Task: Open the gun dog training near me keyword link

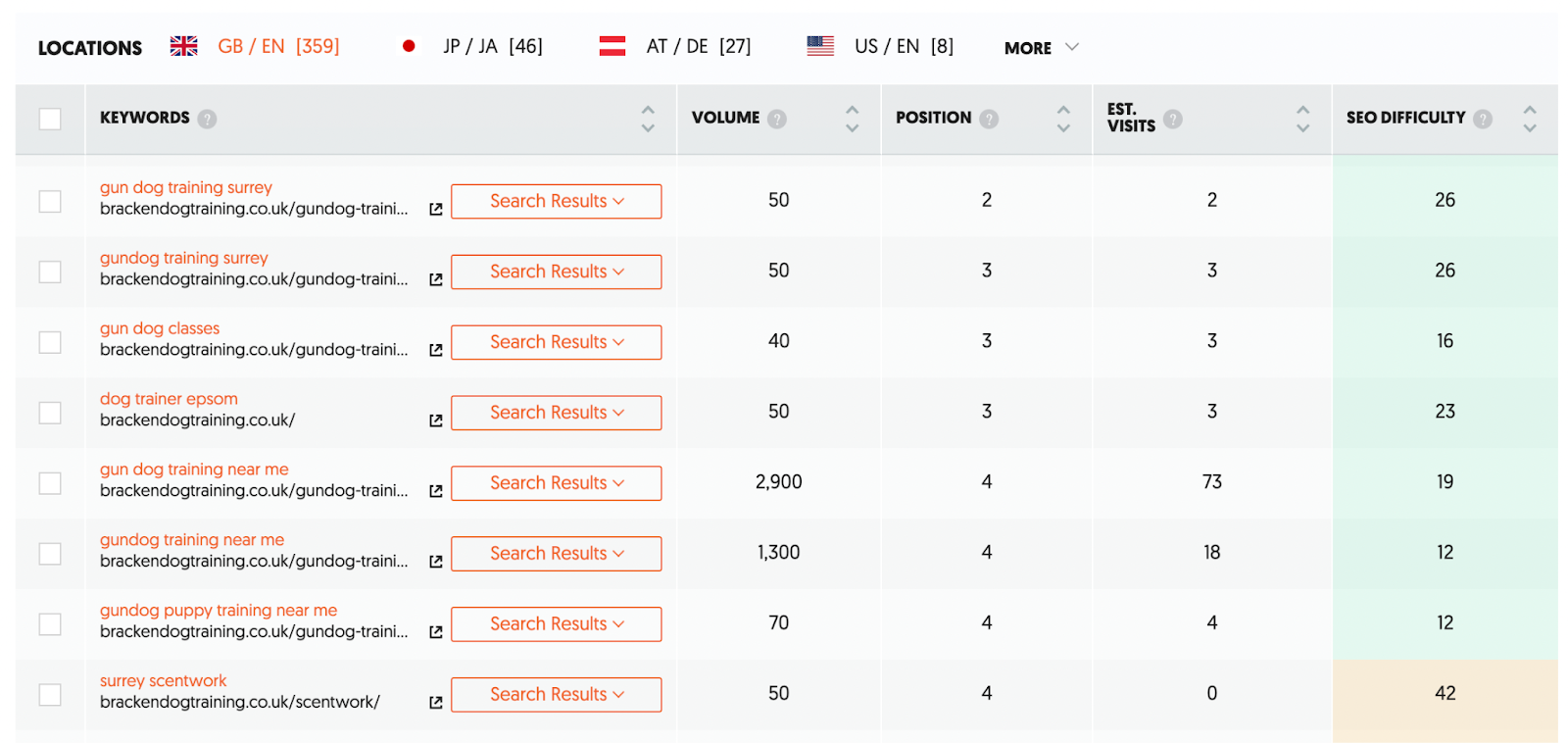Action: (x=194, y=470)
